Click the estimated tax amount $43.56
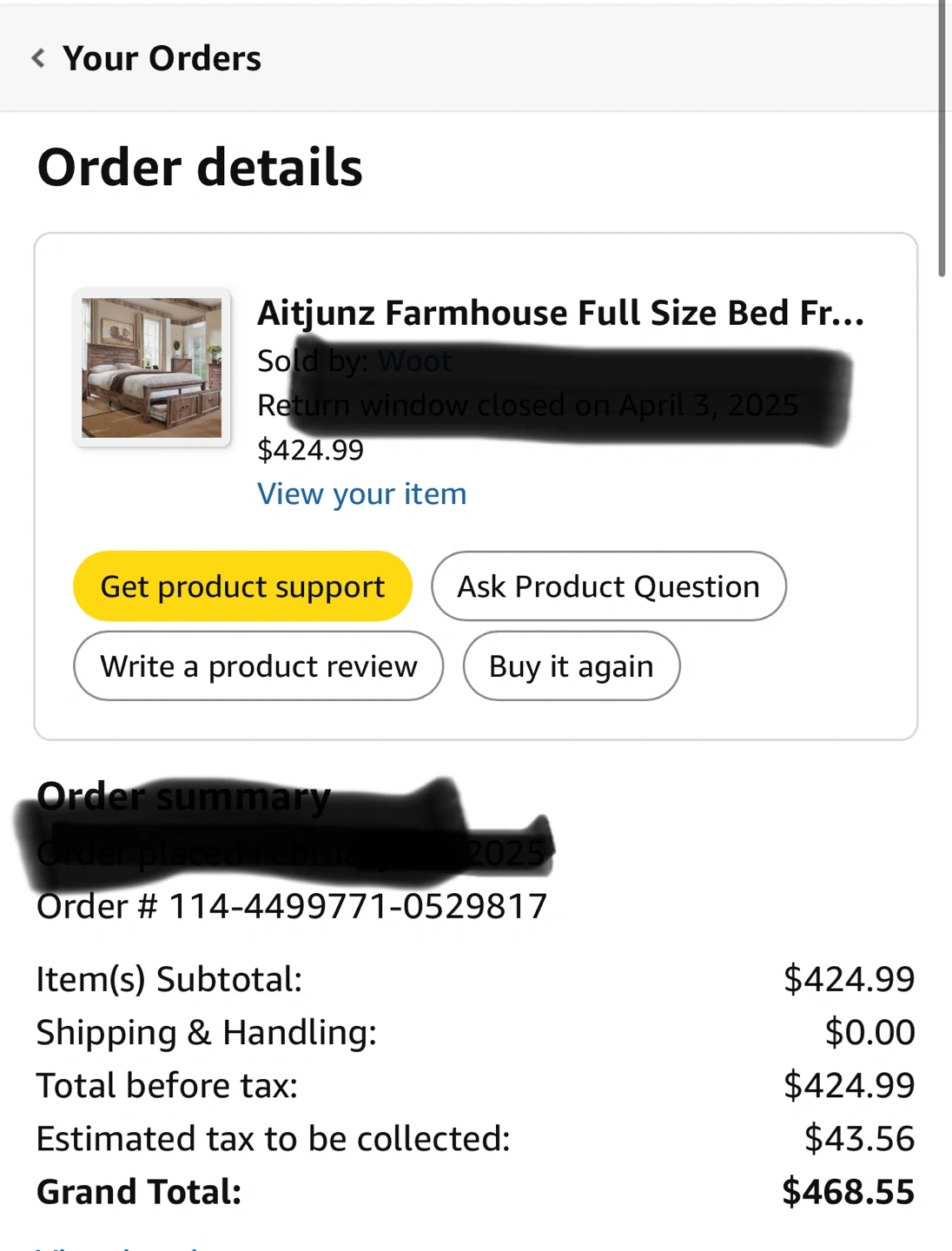The height and width of the screenshot is (1251, 952). [859, 1138]
